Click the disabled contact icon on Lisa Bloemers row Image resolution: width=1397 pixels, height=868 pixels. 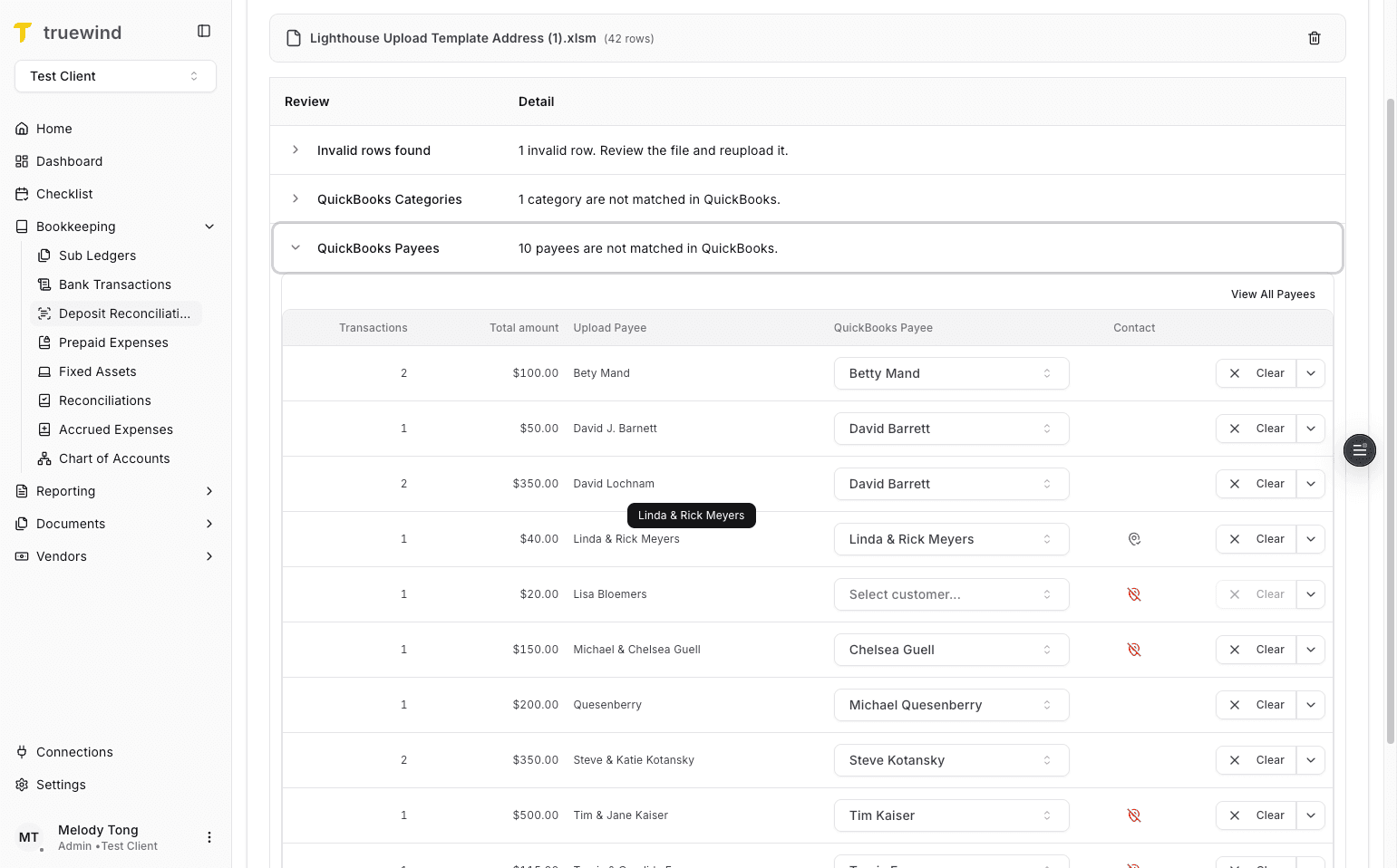[x=1134, y=594]
